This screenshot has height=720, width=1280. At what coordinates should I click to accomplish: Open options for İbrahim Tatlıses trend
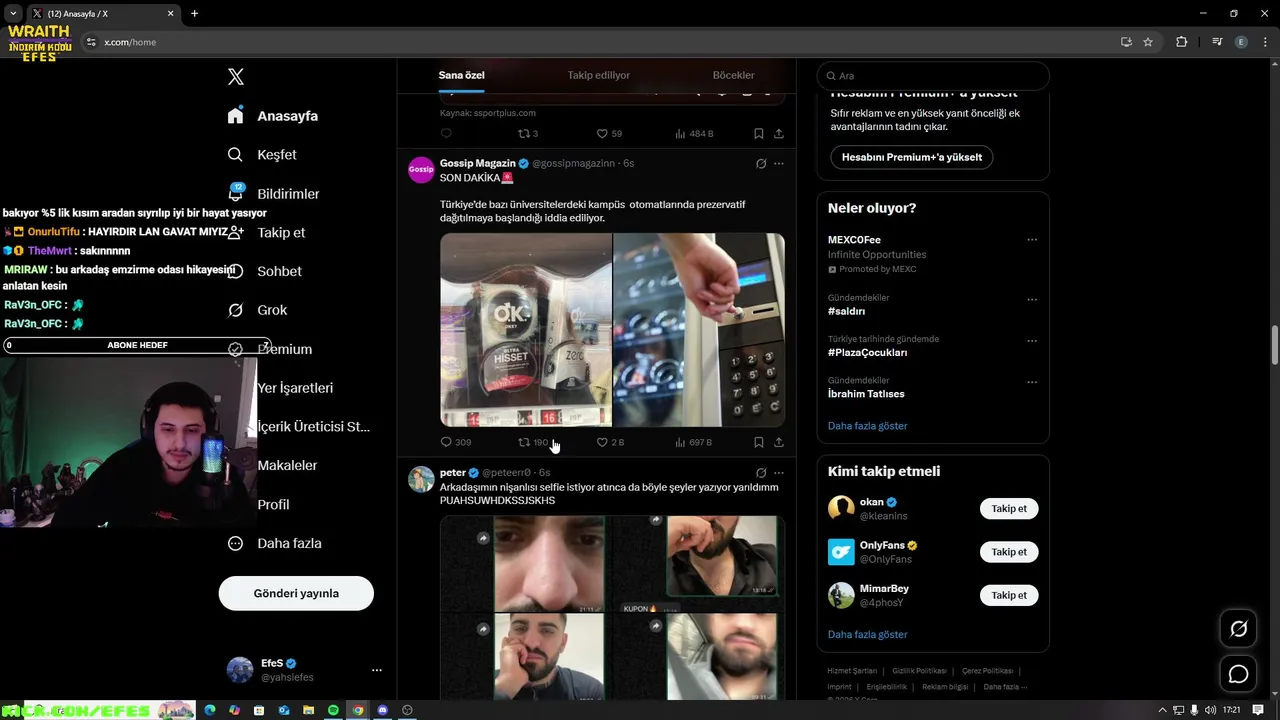click(1032, 382)
